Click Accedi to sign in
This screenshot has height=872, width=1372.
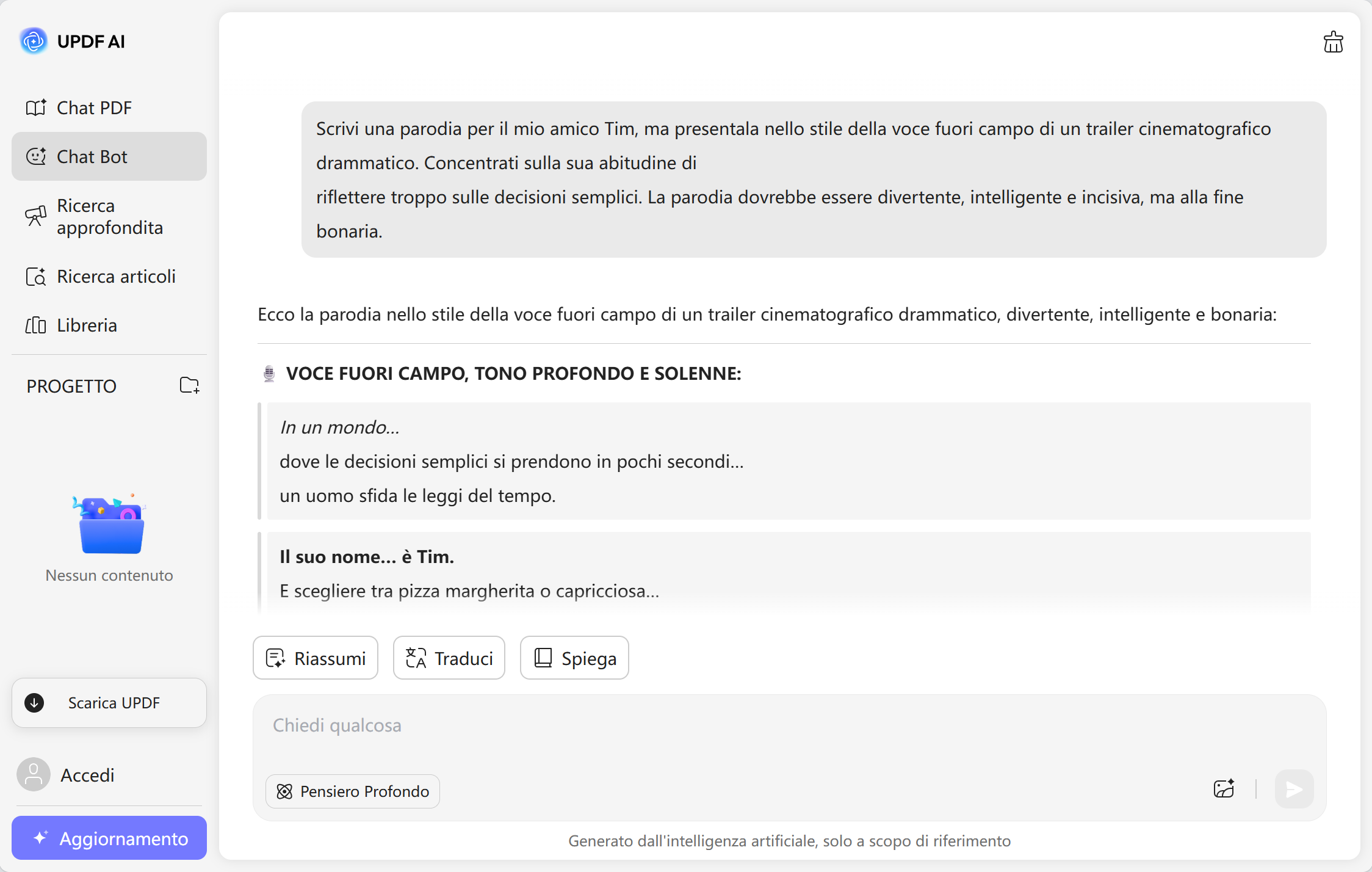87,775
